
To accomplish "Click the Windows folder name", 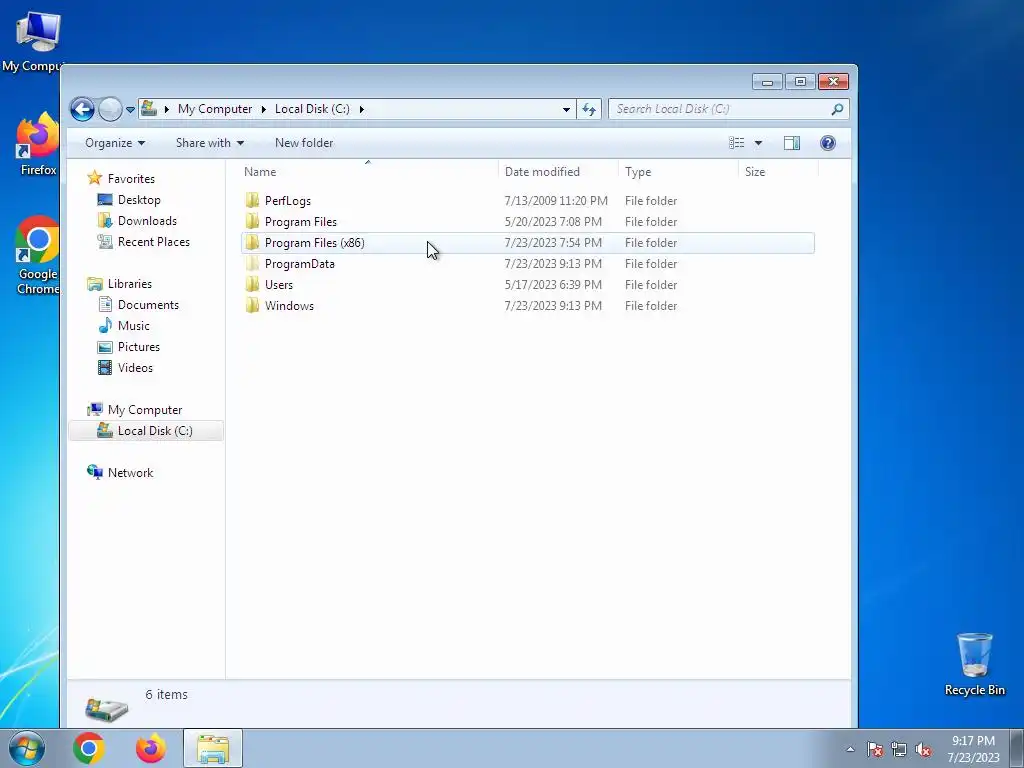I will (289, 306).
